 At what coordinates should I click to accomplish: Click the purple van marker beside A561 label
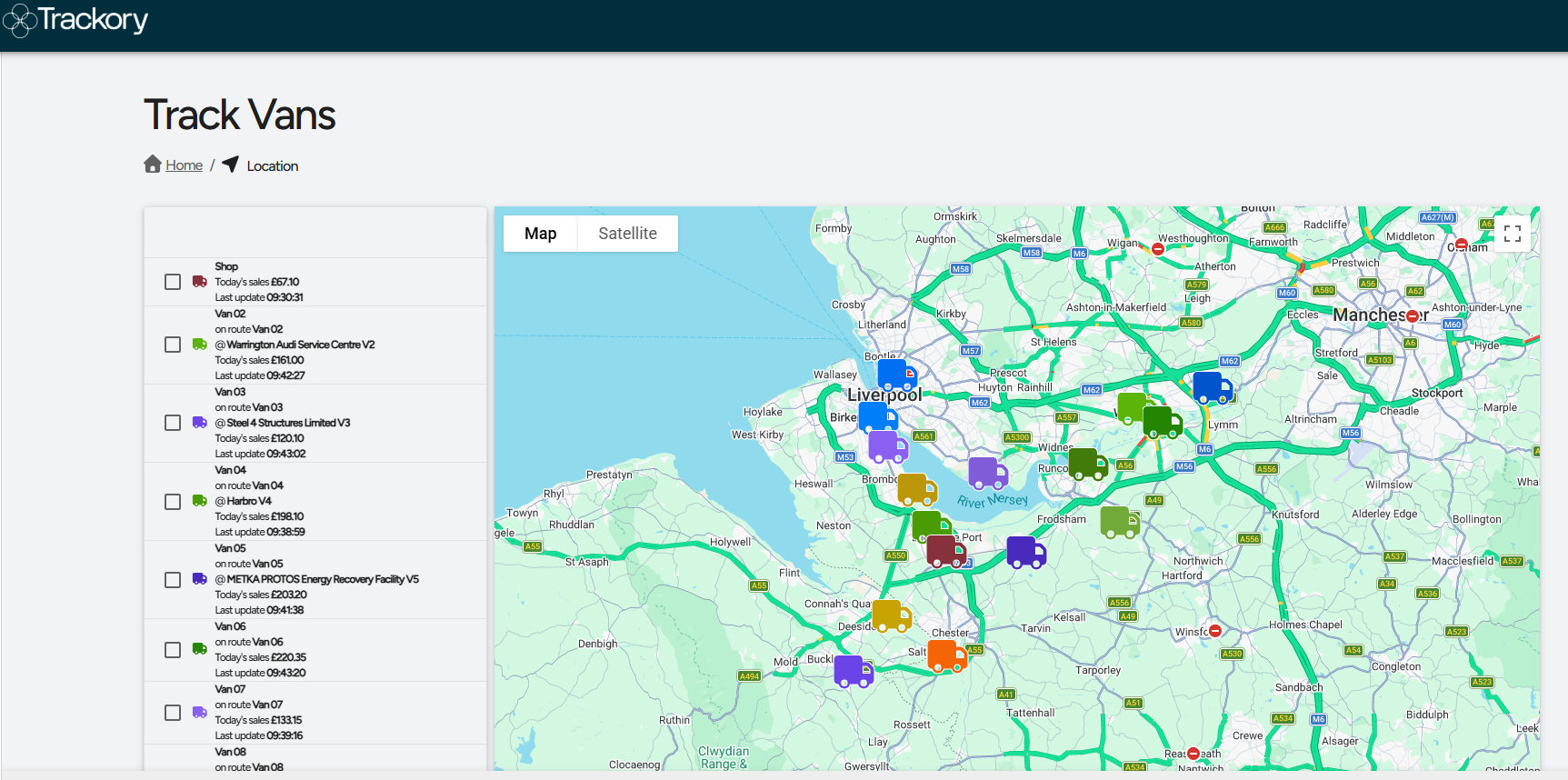[888, 446]
